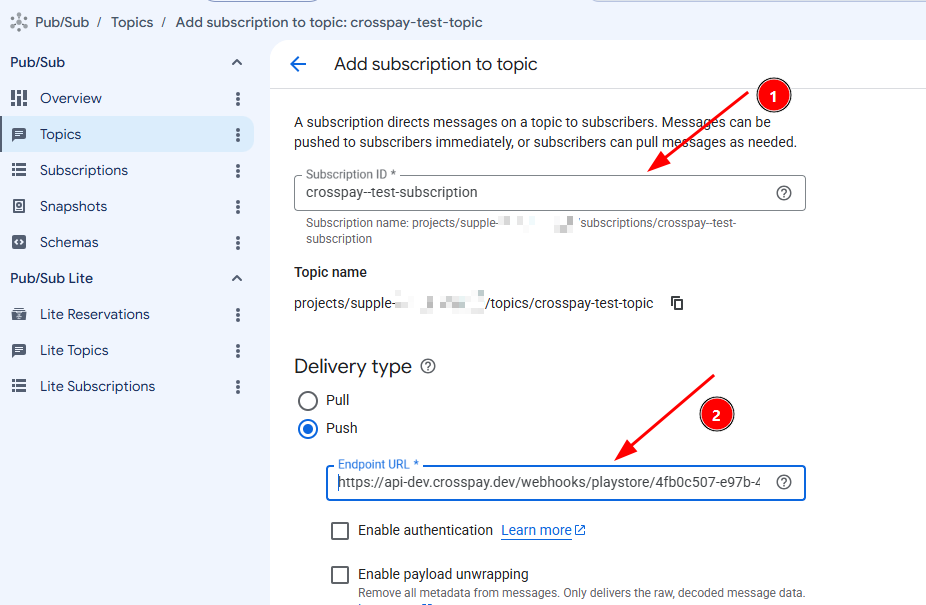The image size is (926, 605).
Task: Click external link icon beside Learn more
Action: tap(581, 530)
